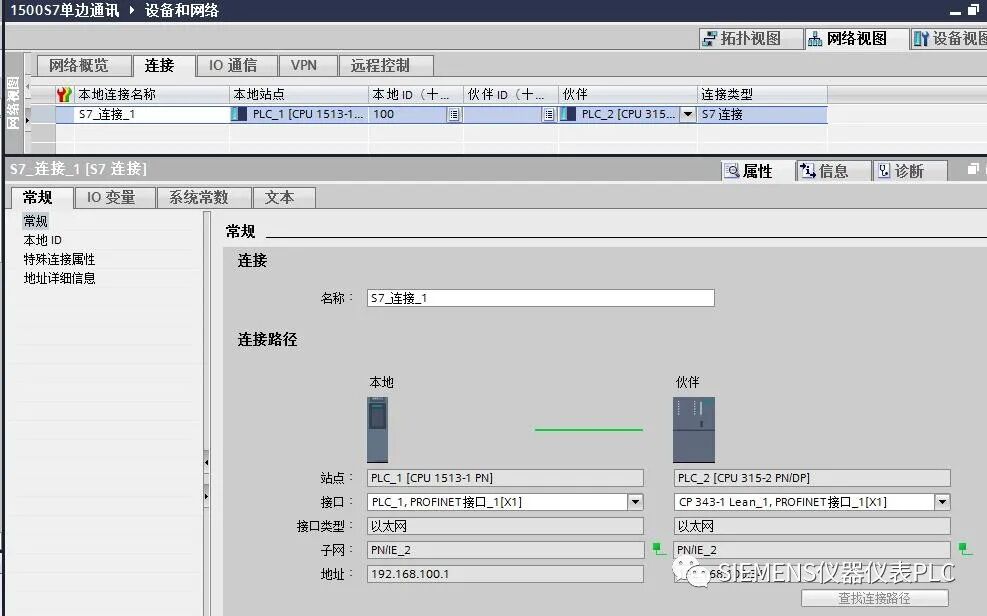This screenshot has height=616, width=987.
Task: Open the VPN tab
Action: tap(307, 65)
